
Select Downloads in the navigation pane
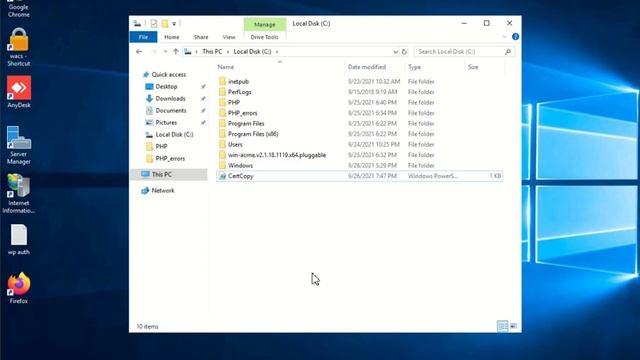coord(170,98)
